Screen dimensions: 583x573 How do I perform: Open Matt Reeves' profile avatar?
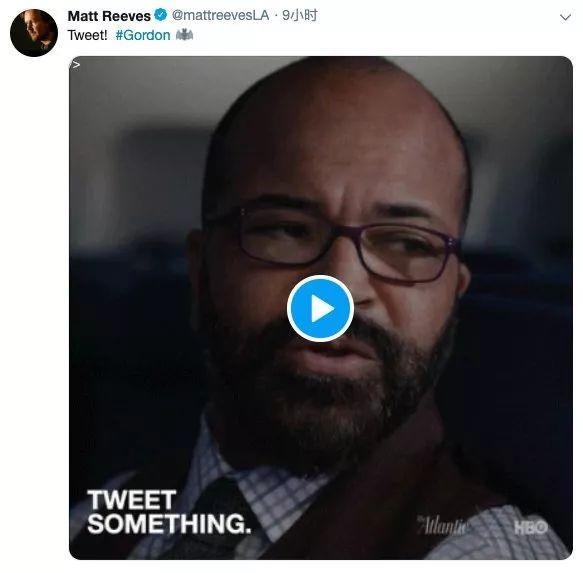pos(34,33)
